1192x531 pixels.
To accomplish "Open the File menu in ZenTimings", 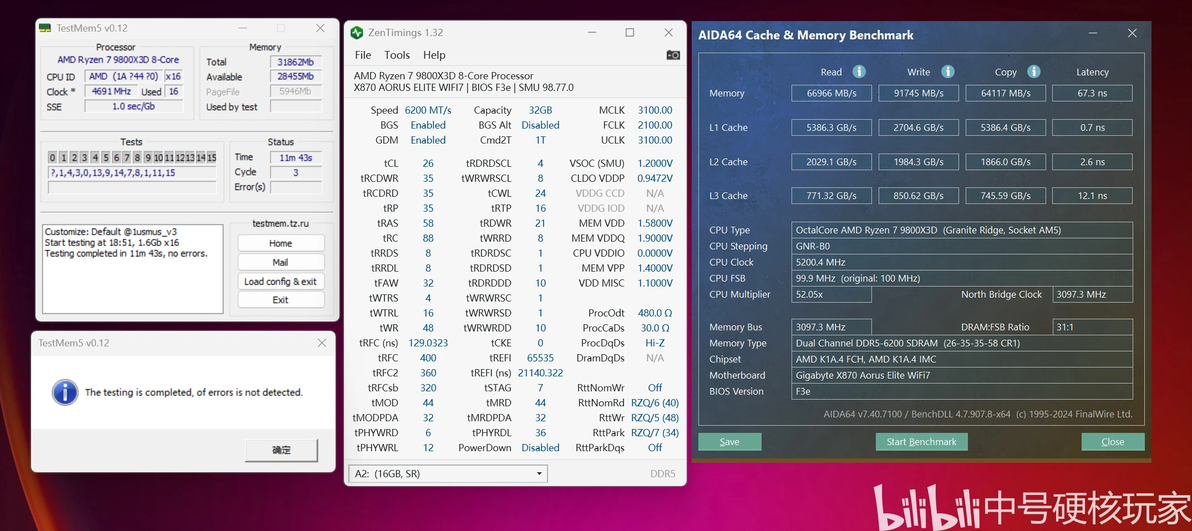I will click(363, 55).
